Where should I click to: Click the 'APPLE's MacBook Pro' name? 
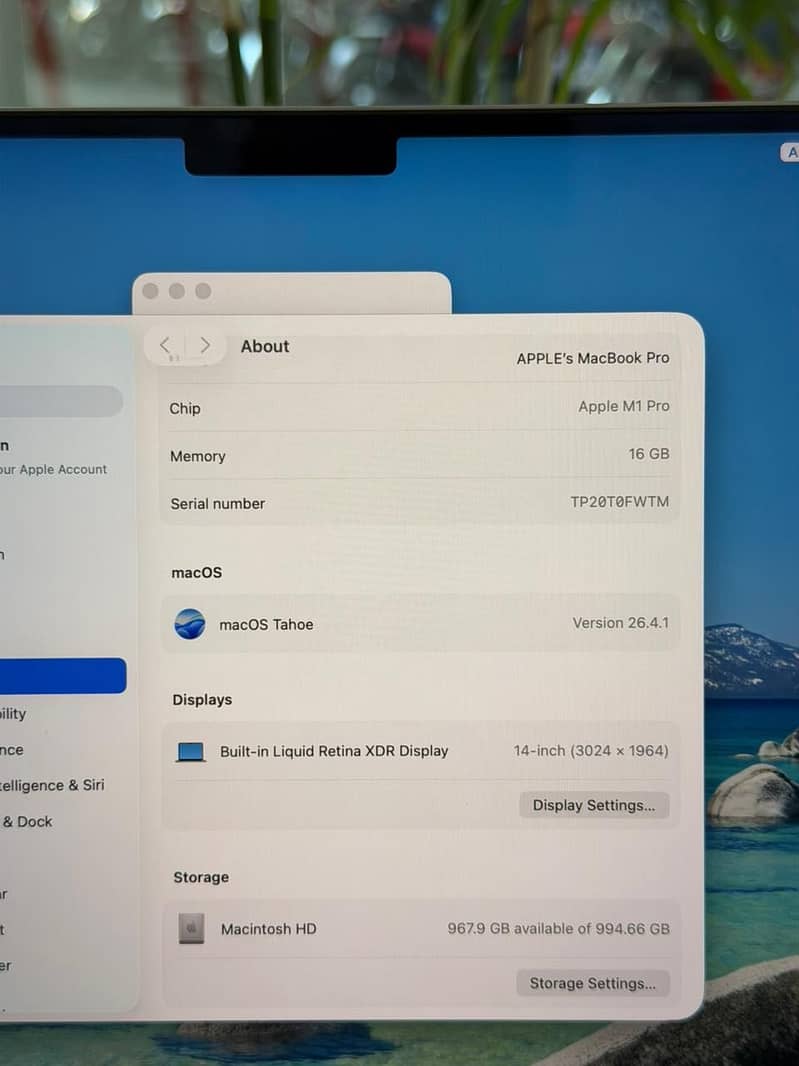pyautogui.click(x=592, y=358)
